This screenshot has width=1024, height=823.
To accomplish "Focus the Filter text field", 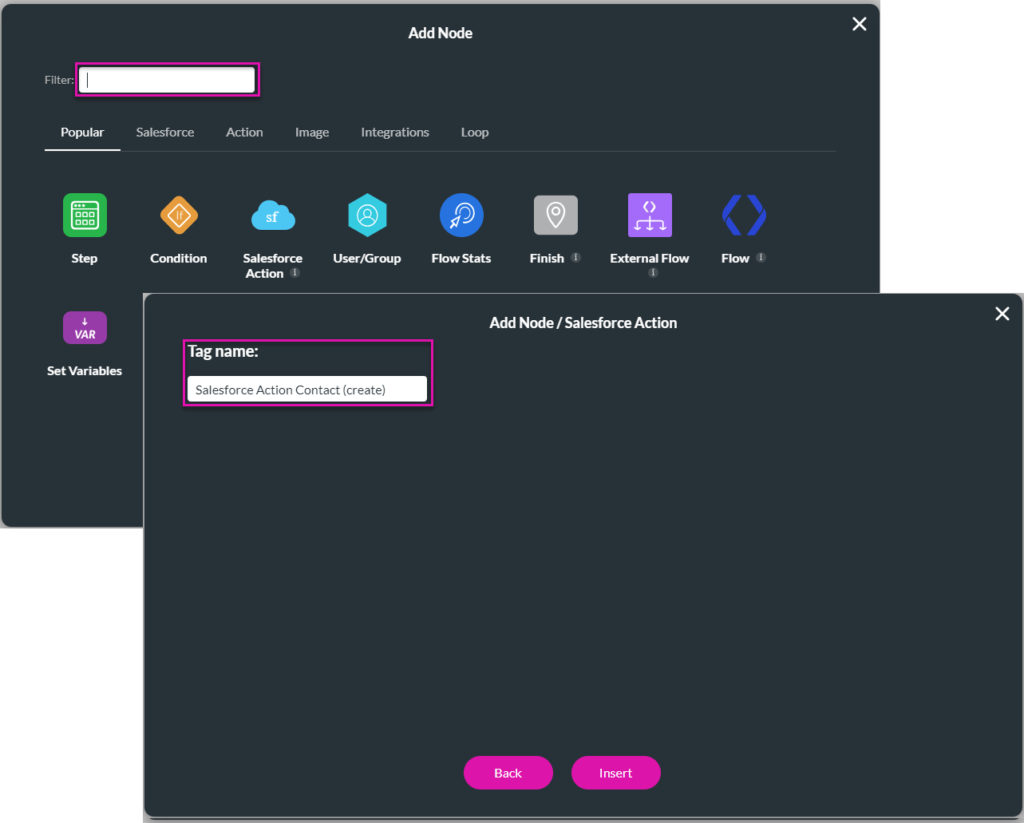I will 167,80.
